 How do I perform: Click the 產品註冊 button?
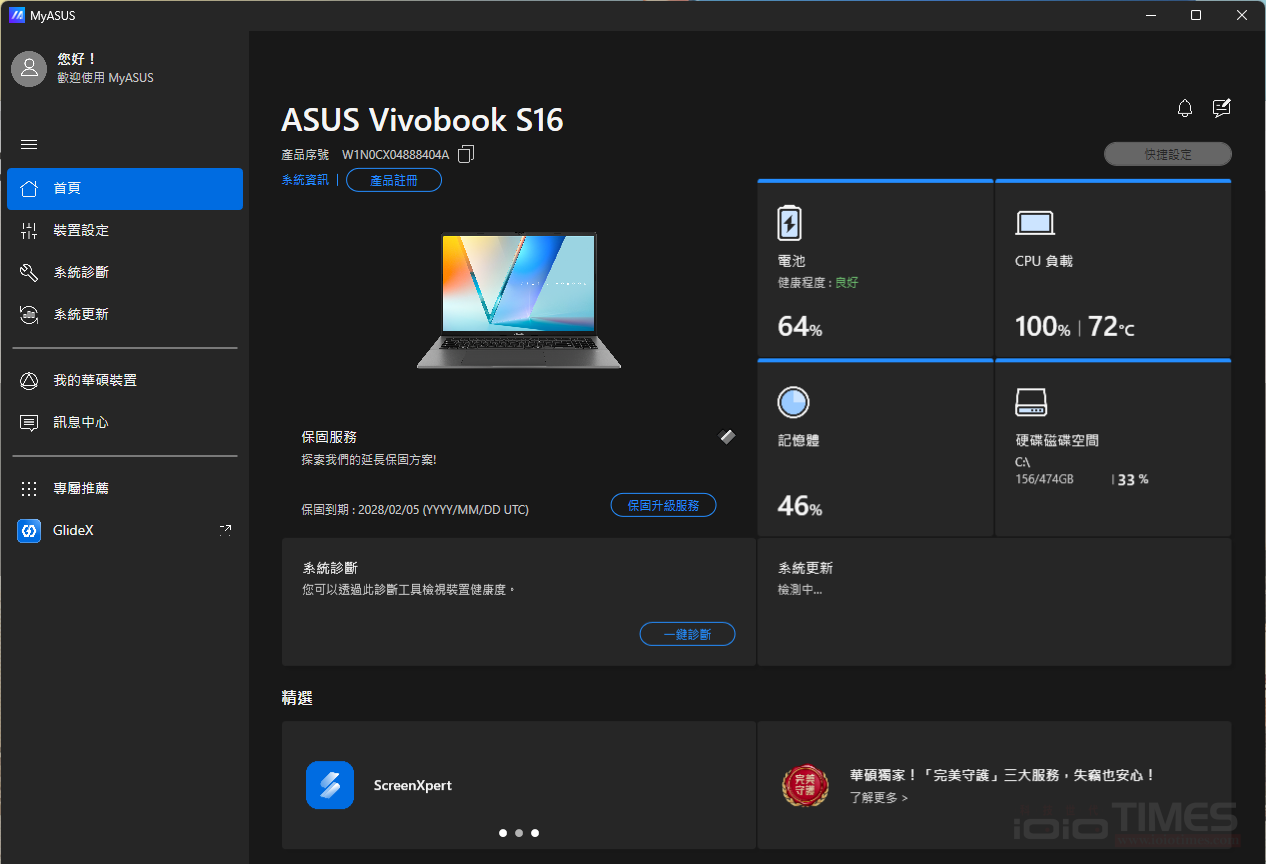[393, 179]
